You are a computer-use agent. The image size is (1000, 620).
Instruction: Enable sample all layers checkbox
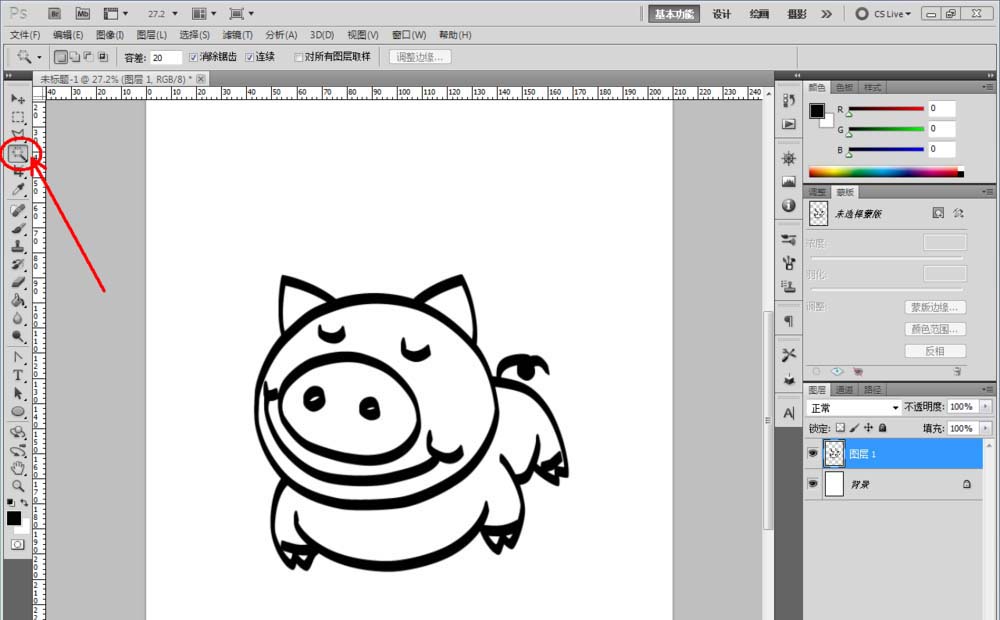[x=298, y=57]
